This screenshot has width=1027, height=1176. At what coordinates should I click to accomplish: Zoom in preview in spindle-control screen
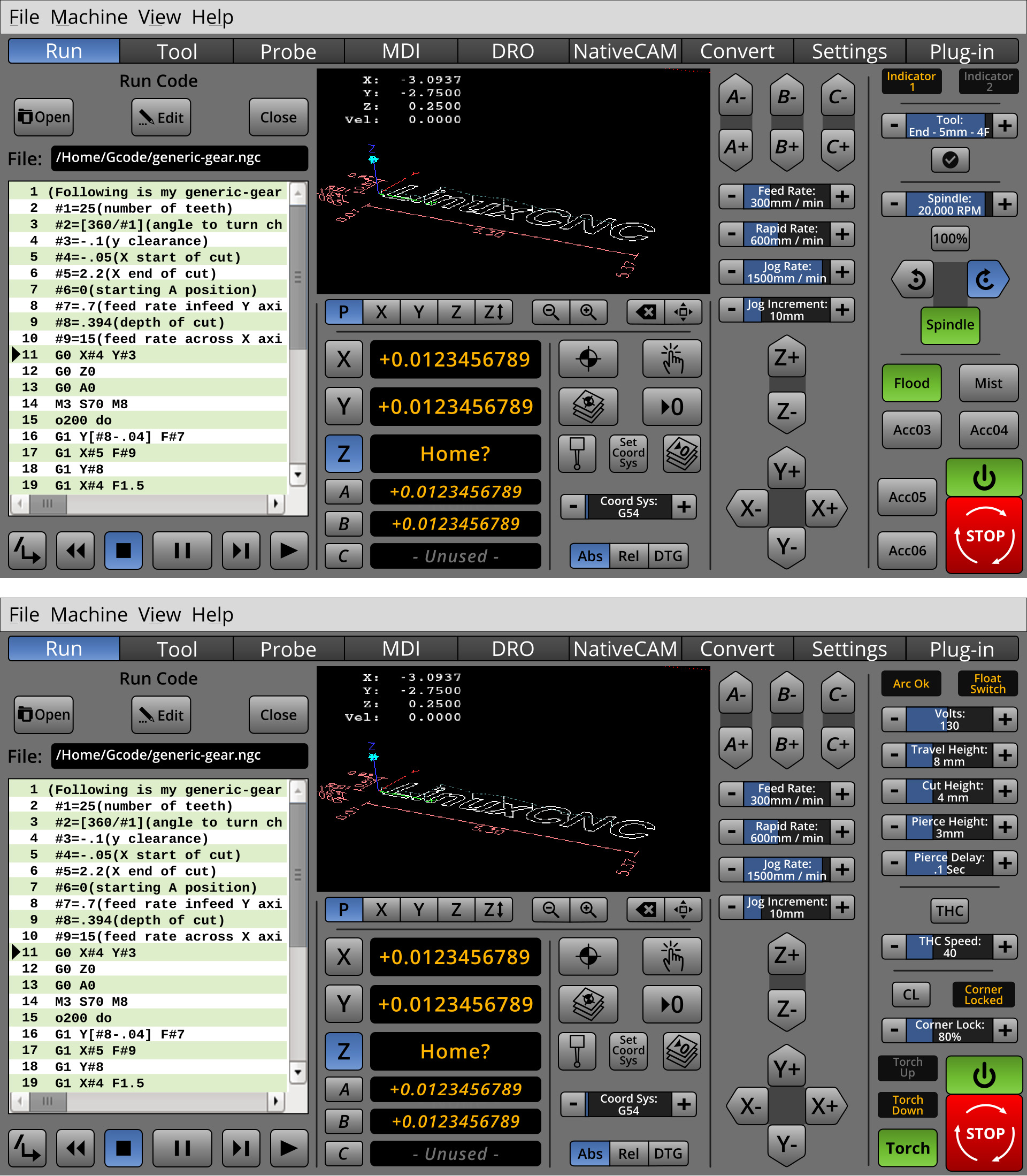[x=588, y=312]
